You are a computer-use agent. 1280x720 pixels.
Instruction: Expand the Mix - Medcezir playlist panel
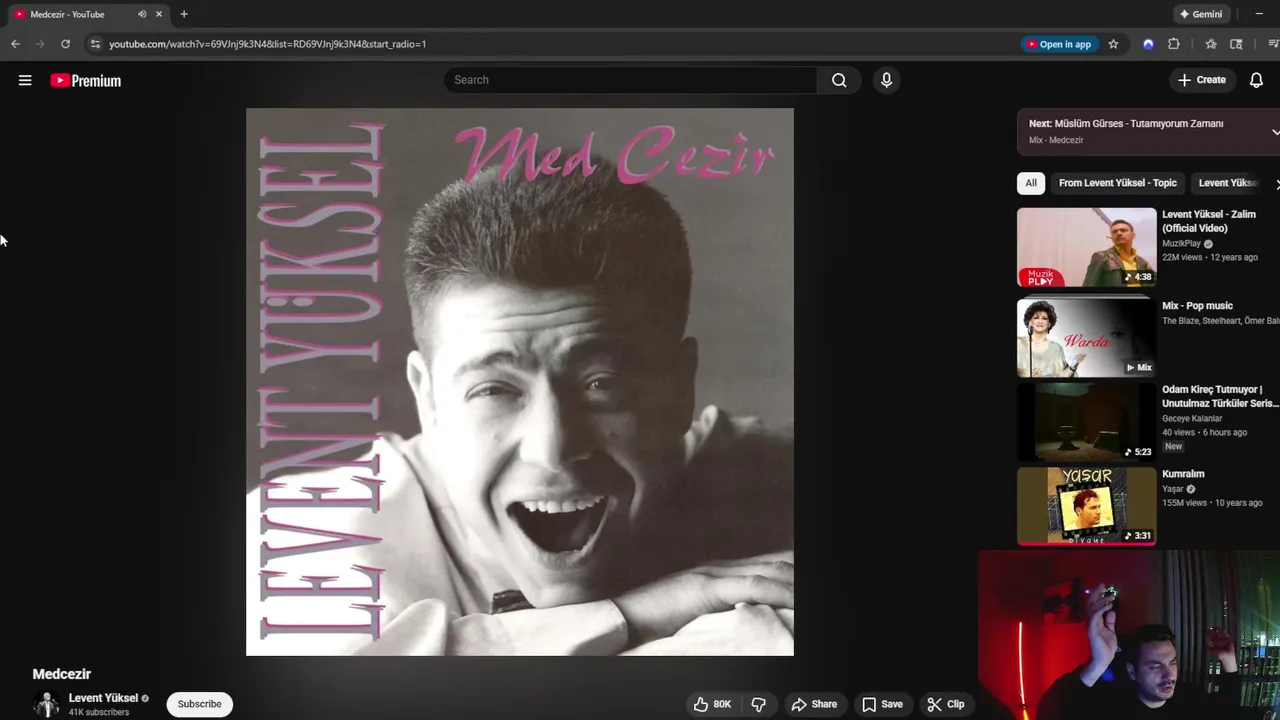tap(1275, 132)
